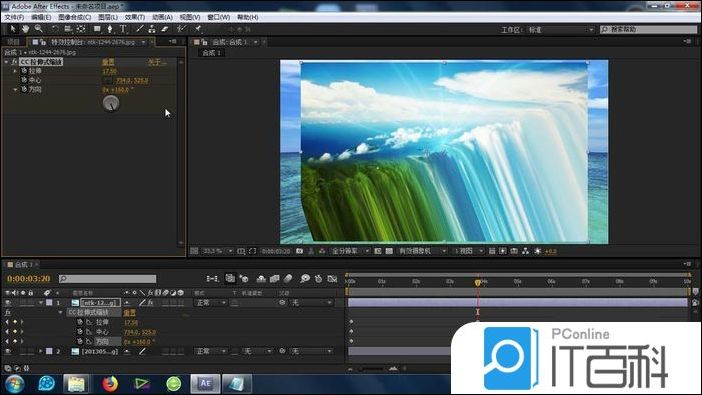Select the Eraser tool

coord(164,29)
